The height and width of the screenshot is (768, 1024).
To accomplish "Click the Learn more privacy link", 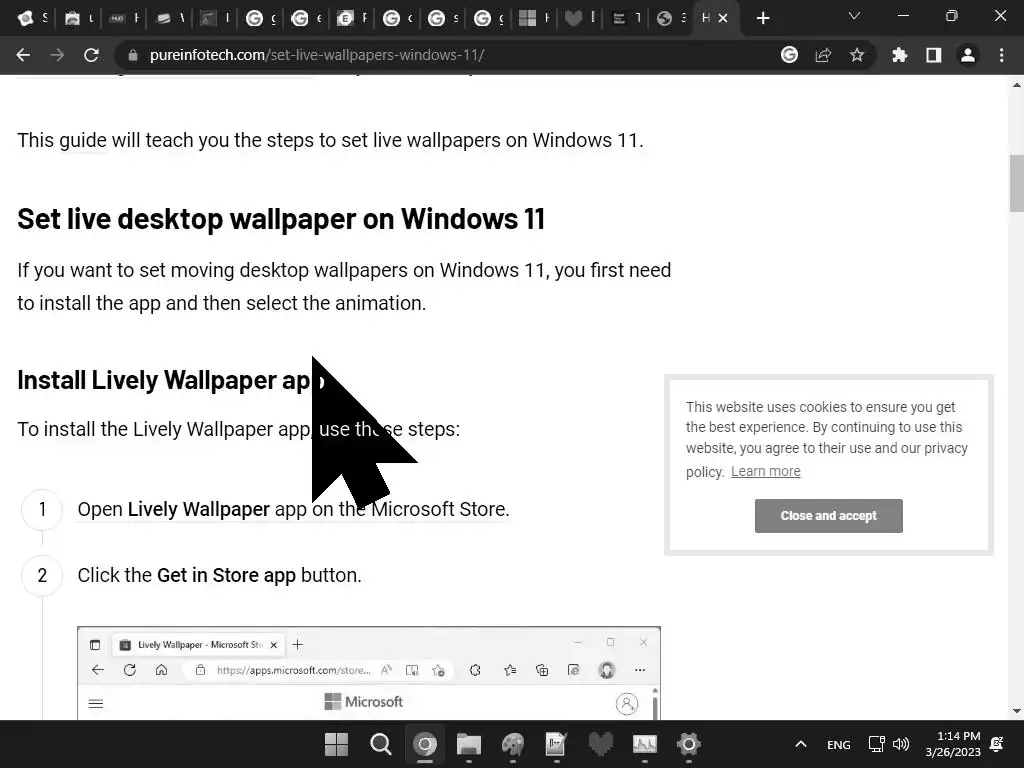I will [x=765, y=472].
